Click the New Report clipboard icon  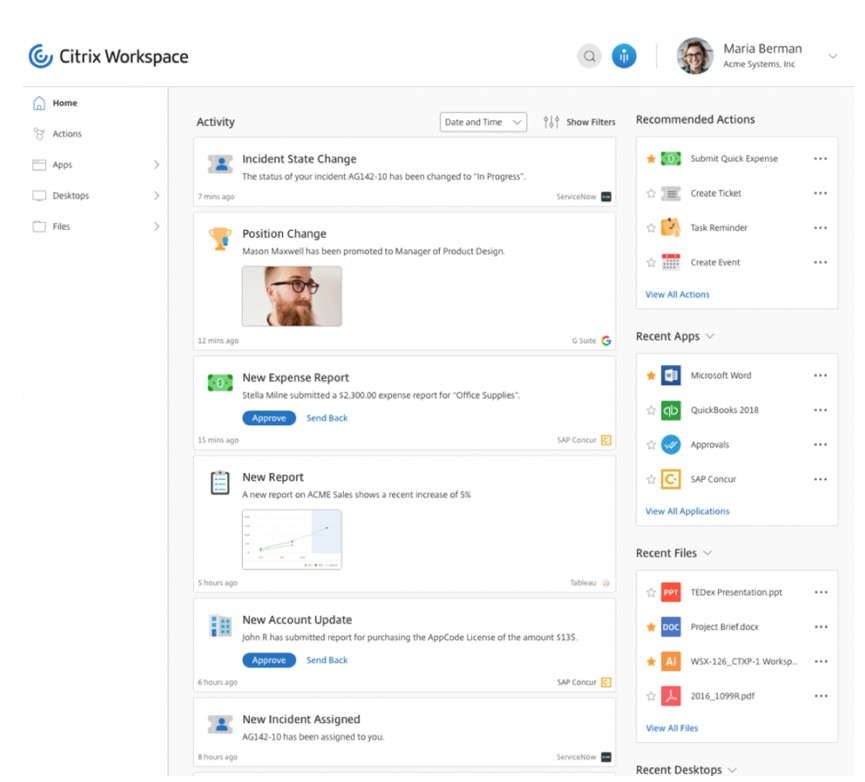(x=220, y=483)
